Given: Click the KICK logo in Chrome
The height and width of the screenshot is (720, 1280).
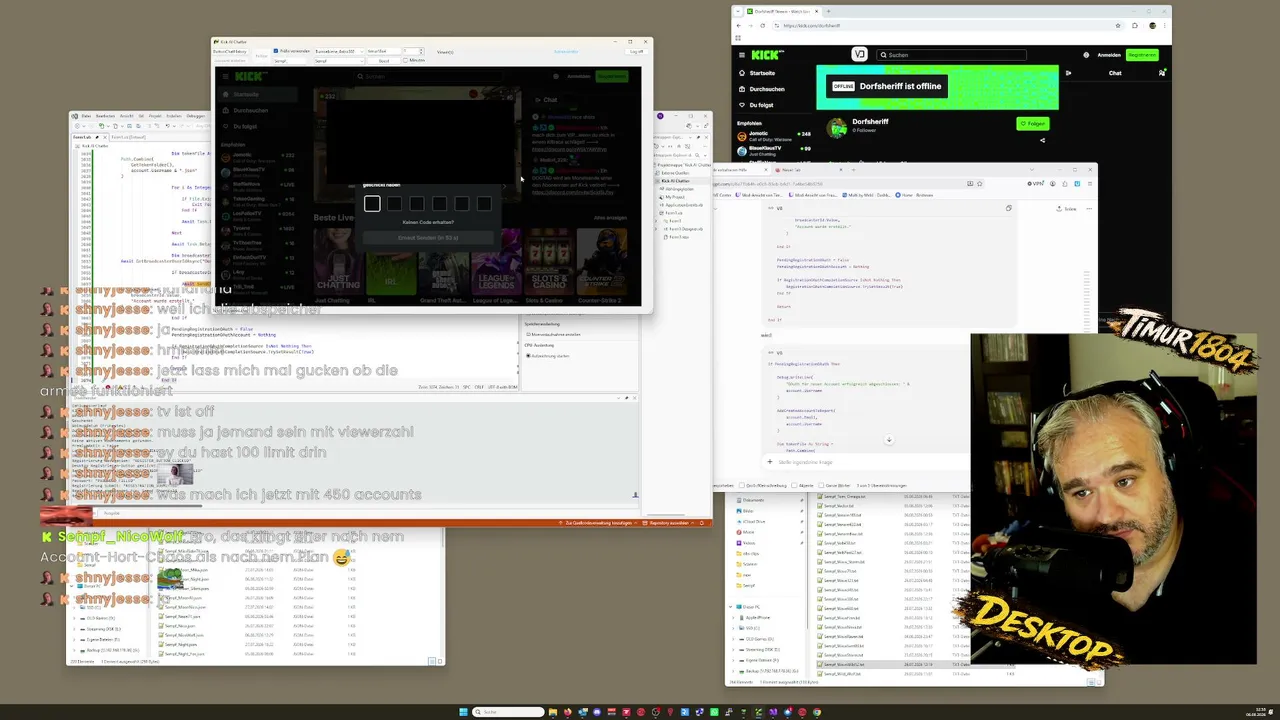Looking at the screenshot, I should (766, 55).
